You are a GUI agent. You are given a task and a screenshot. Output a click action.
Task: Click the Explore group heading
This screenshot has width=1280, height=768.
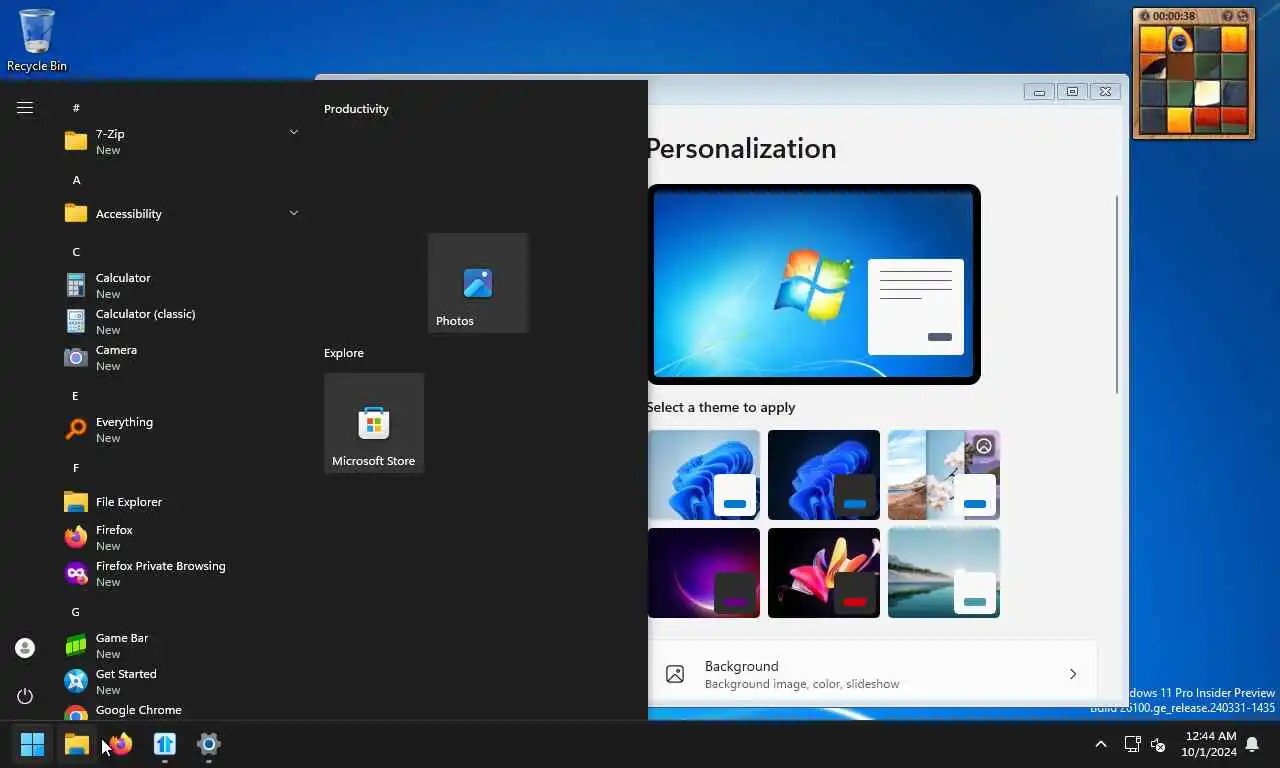tap(344, 353)
